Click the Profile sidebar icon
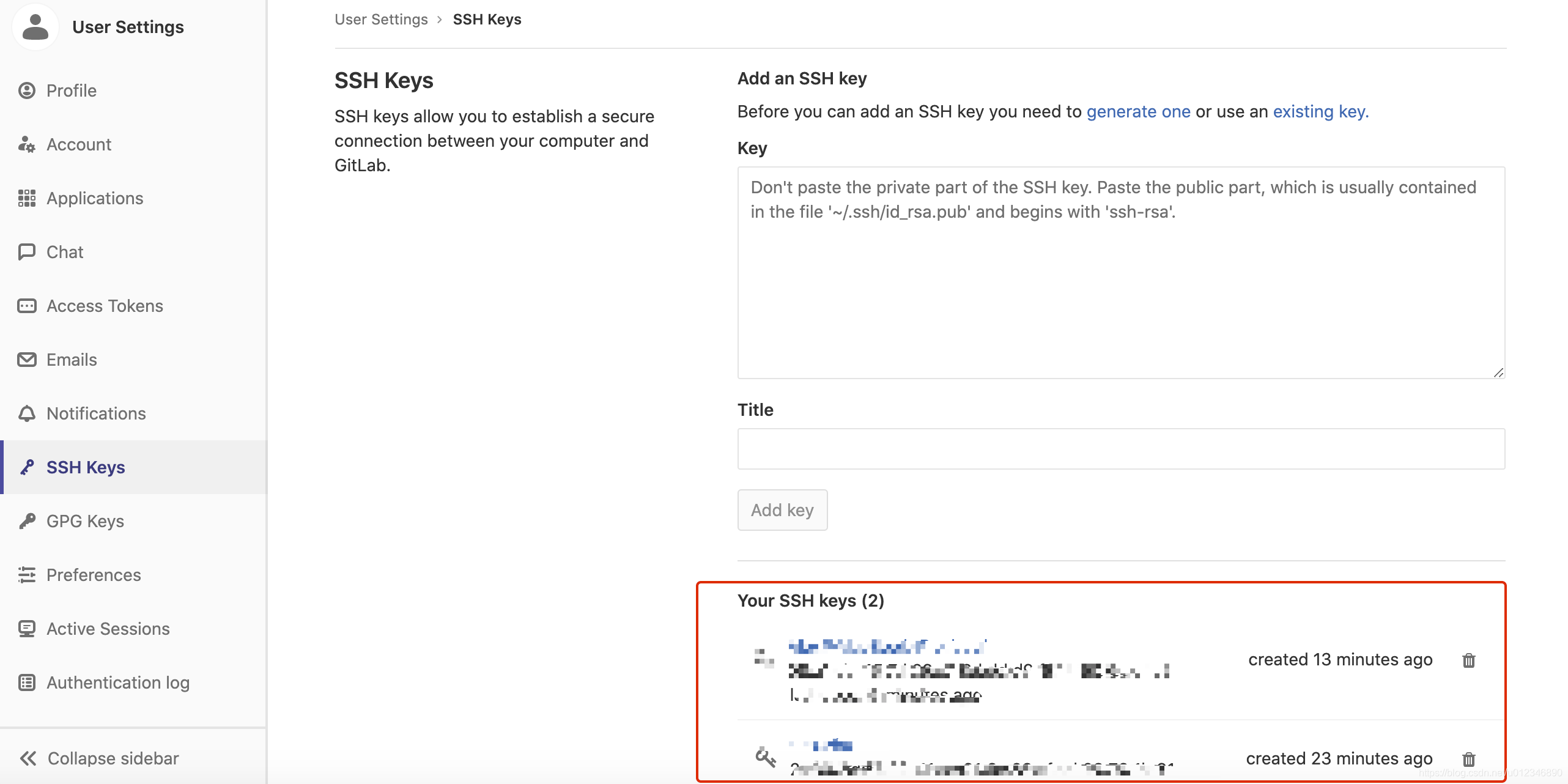 pyautogui.click(x=27, y=91)
